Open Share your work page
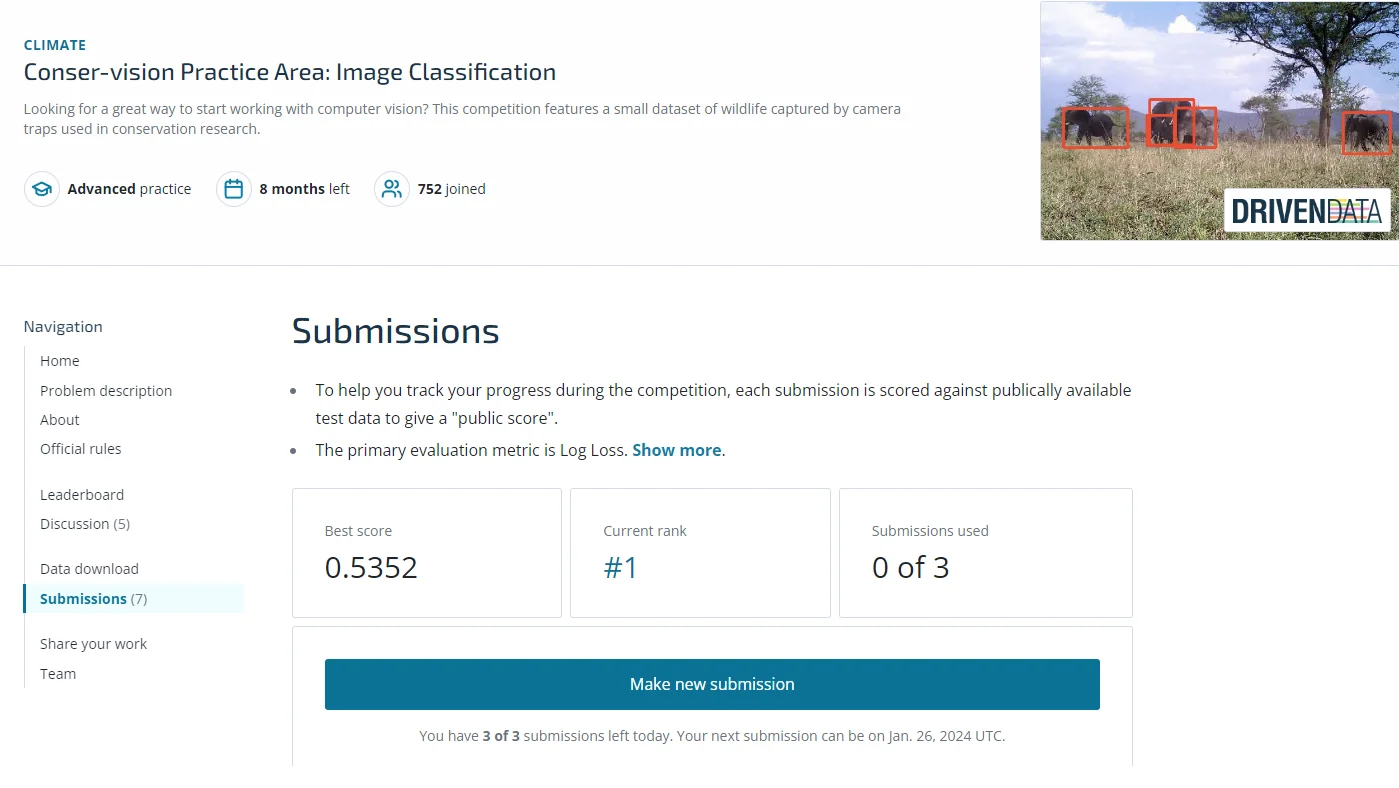This screenshot has height=788, width=1399. coord(93,644)
